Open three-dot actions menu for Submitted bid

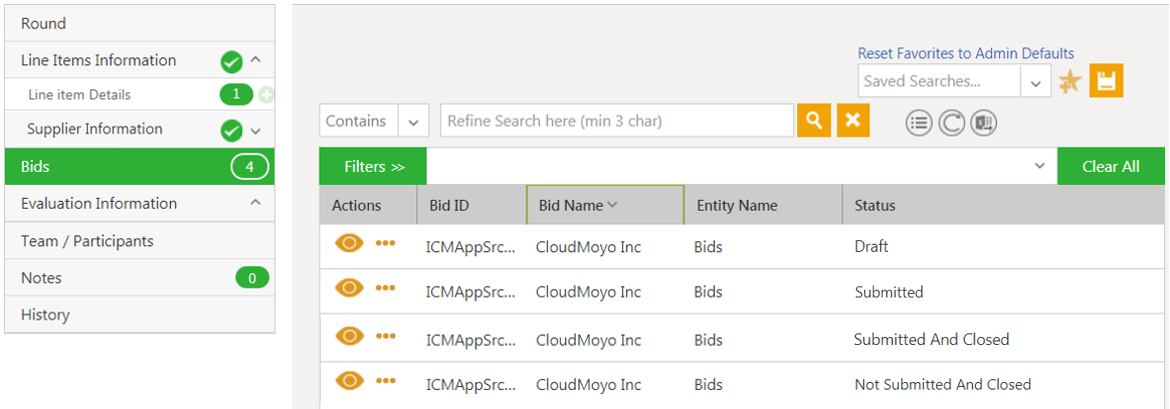(386, 288)
